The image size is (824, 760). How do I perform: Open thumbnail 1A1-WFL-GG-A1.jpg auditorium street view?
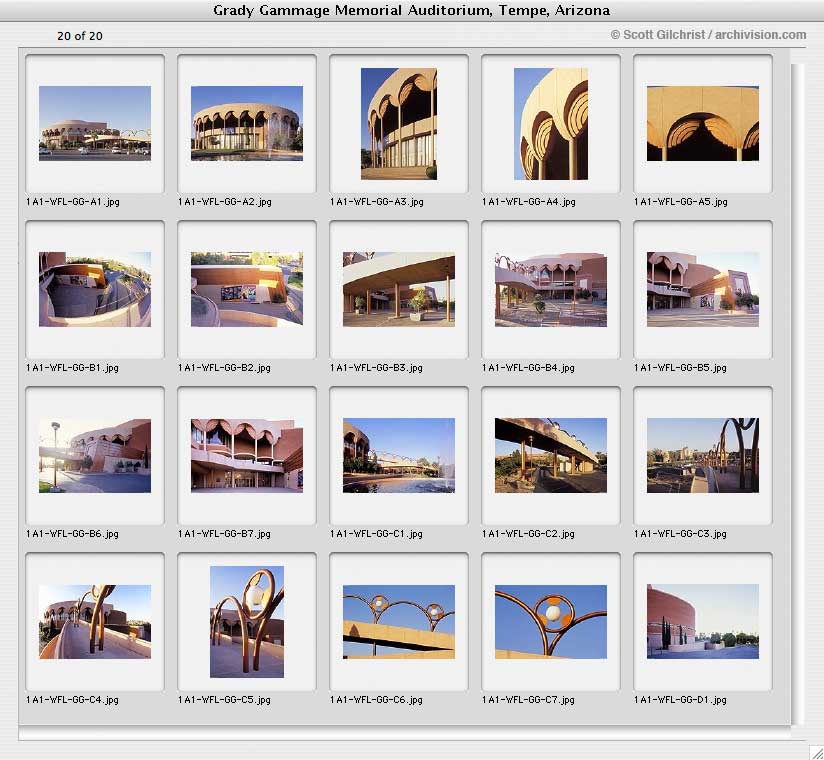[95, 124]
